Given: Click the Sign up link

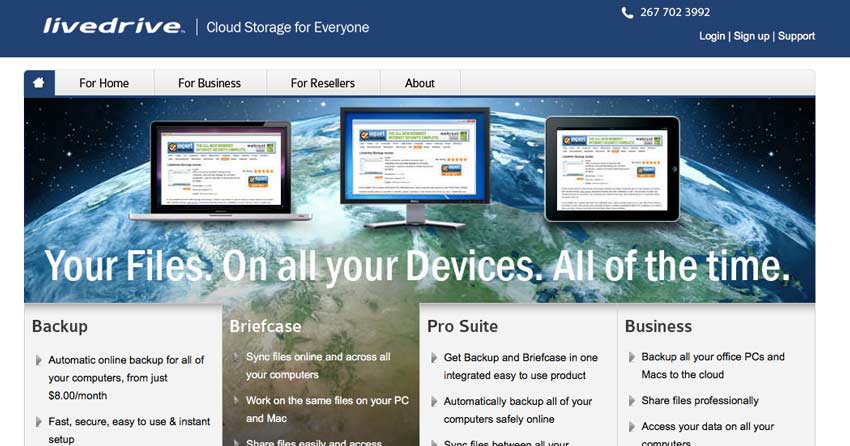Looking at the screenshot, I should (x=751, y=36).
